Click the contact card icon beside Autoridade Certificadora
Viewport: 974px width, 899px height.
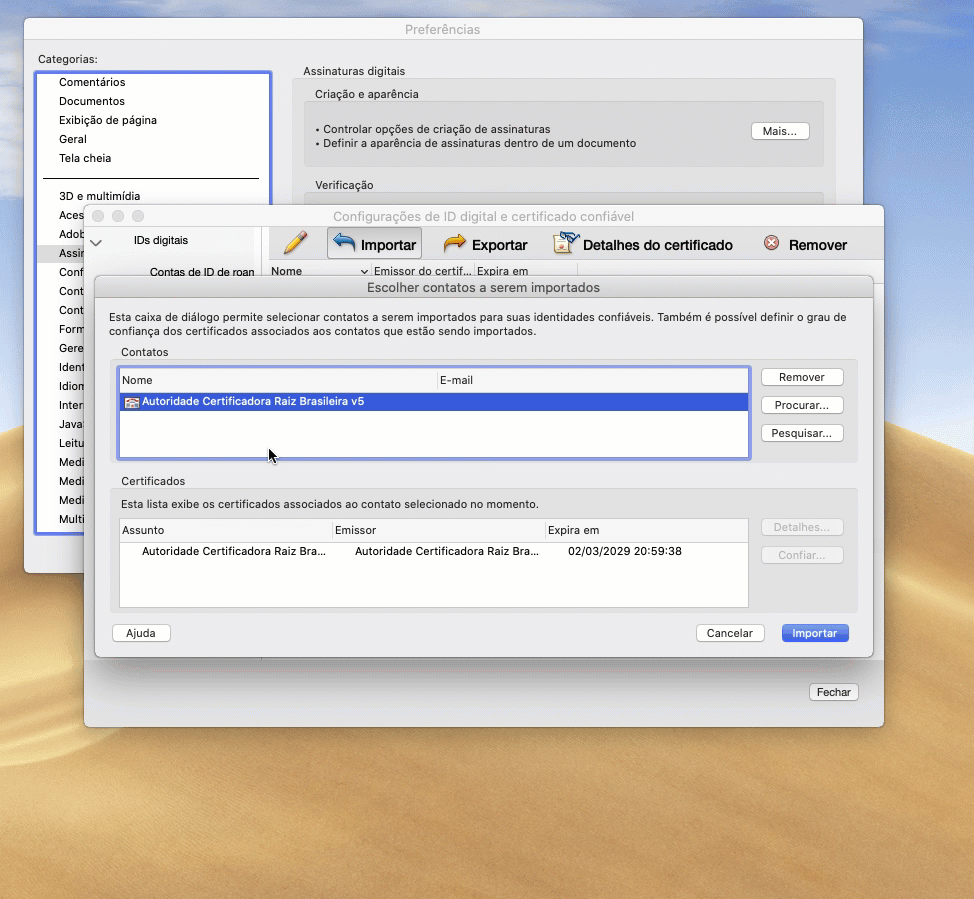click(x=130, y=401)
